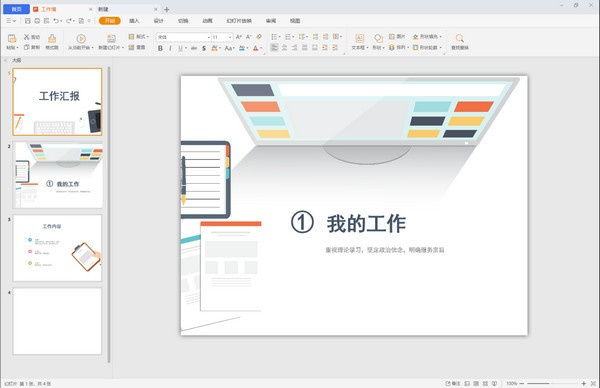
Task: Click fit-to-window icon in status bar
Action: [x=593, y=383]
